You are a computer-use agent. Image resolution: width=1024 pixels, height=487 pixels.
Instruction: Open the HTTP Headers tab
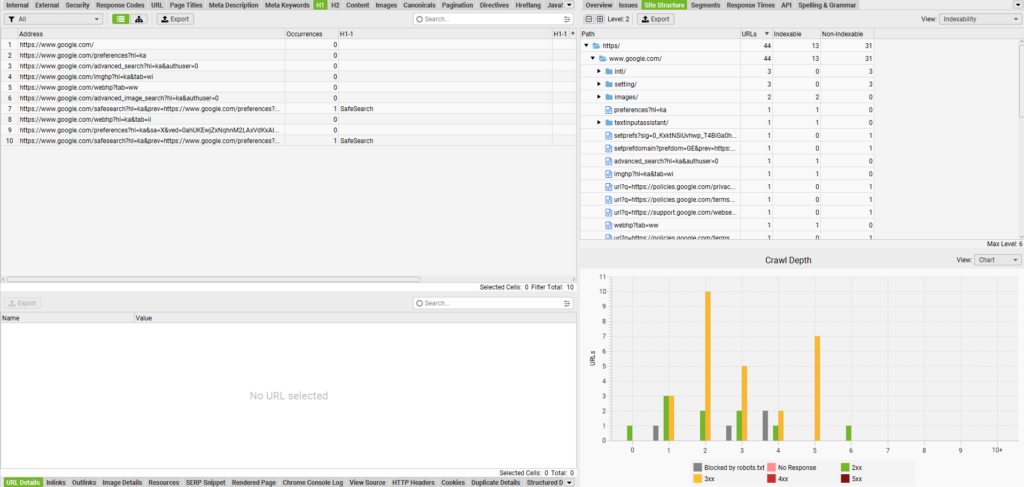pos(413,482)
